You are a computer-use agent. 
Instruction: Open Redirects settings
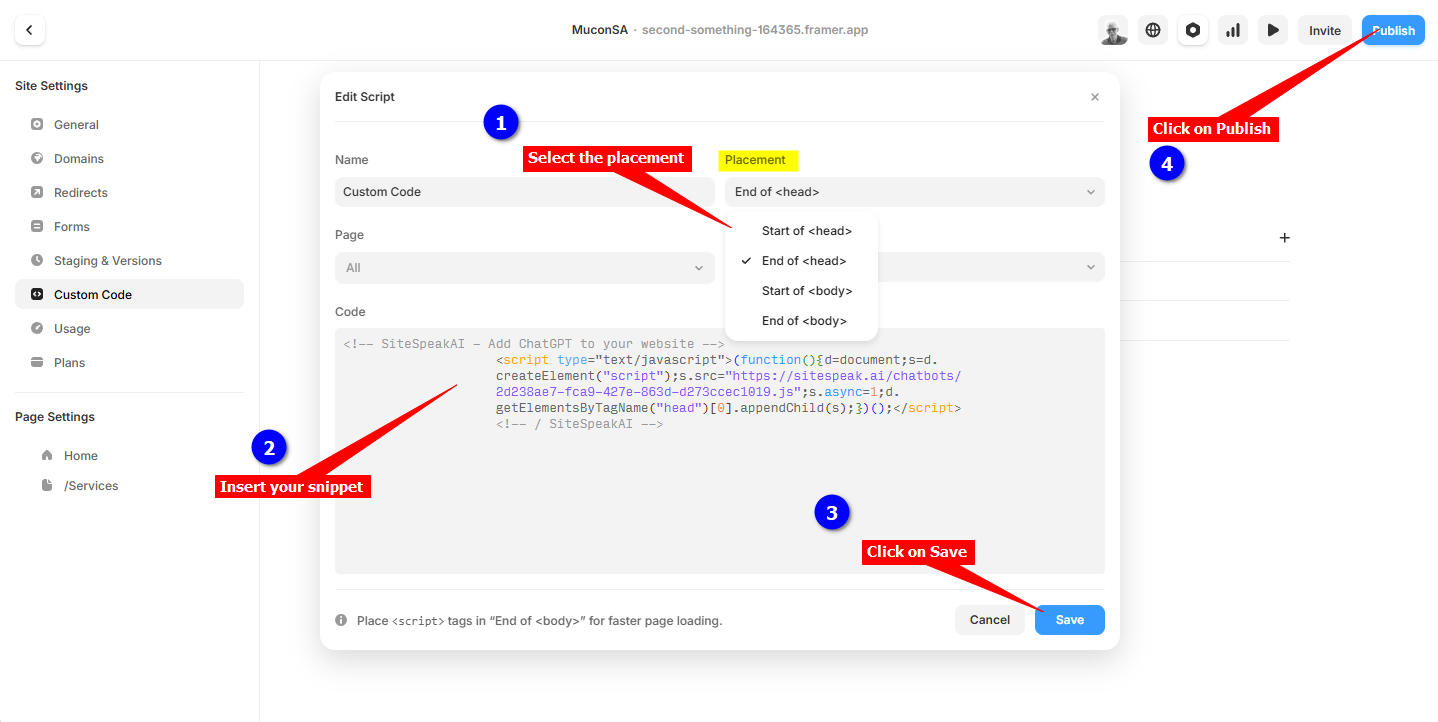pyautogui.click(x=129, y=193)
